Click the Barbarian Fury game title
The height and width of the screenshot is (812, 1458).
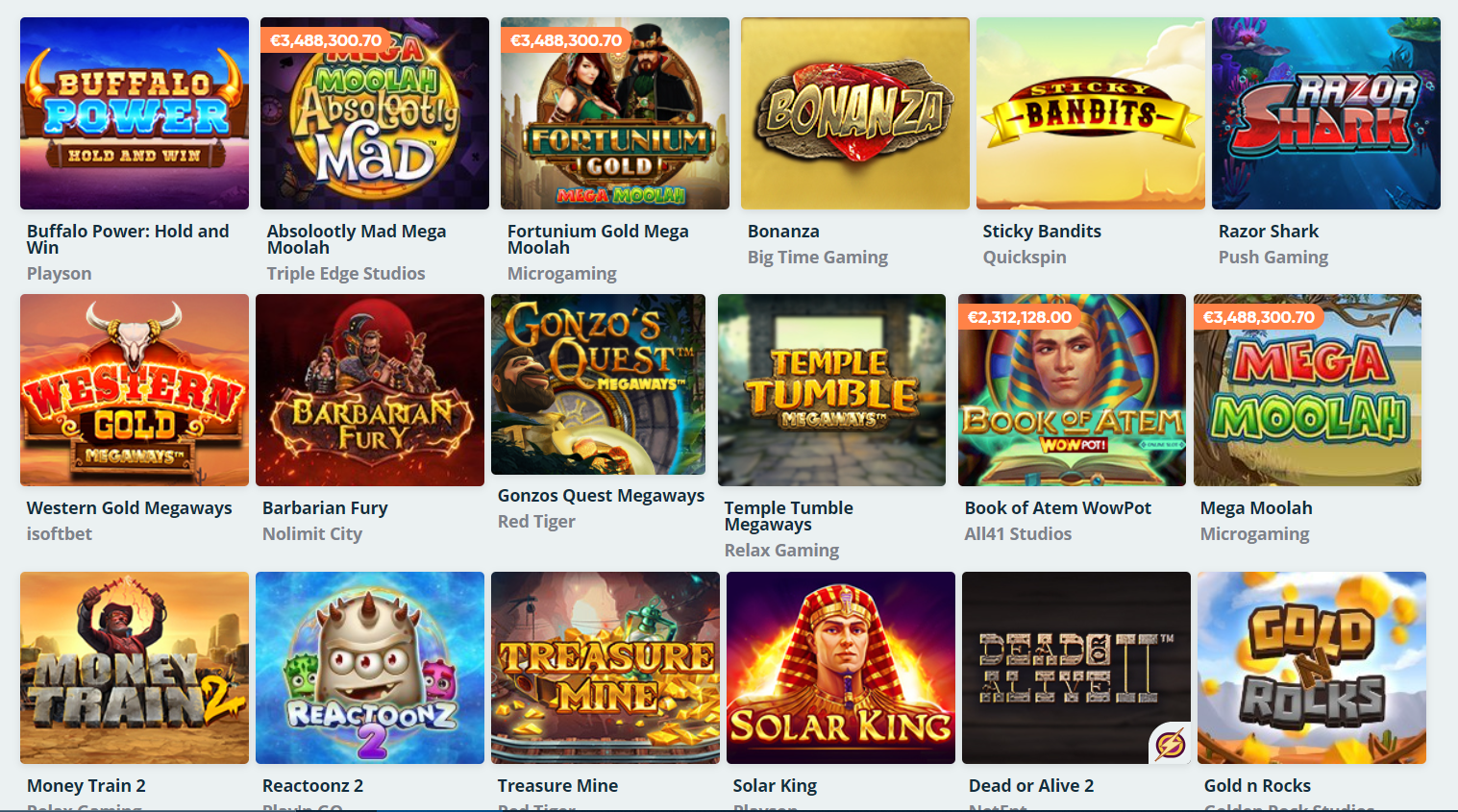[x=325, y=507]
